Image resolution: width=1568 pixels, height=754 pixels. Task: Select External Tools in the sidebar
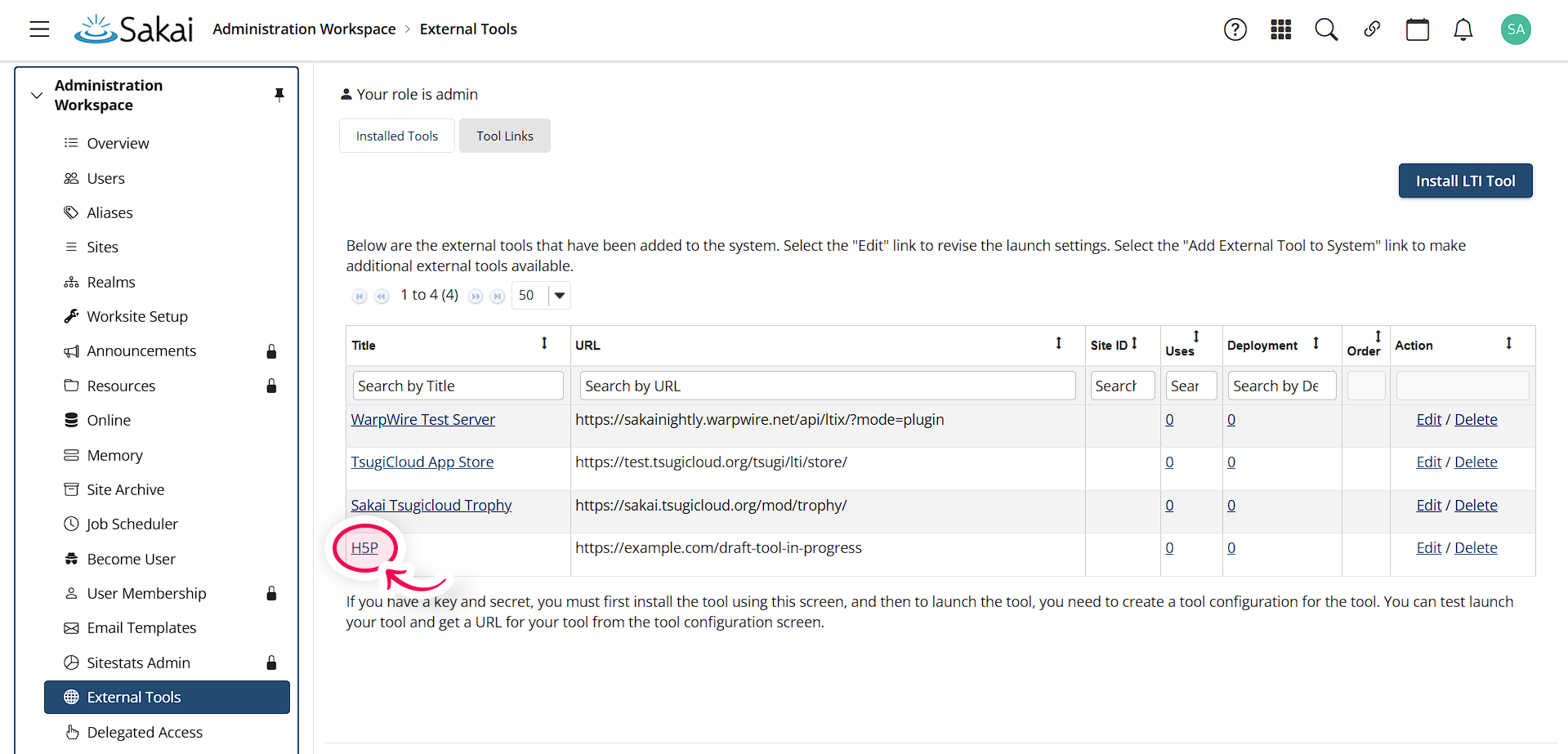[x=134, y=697]
